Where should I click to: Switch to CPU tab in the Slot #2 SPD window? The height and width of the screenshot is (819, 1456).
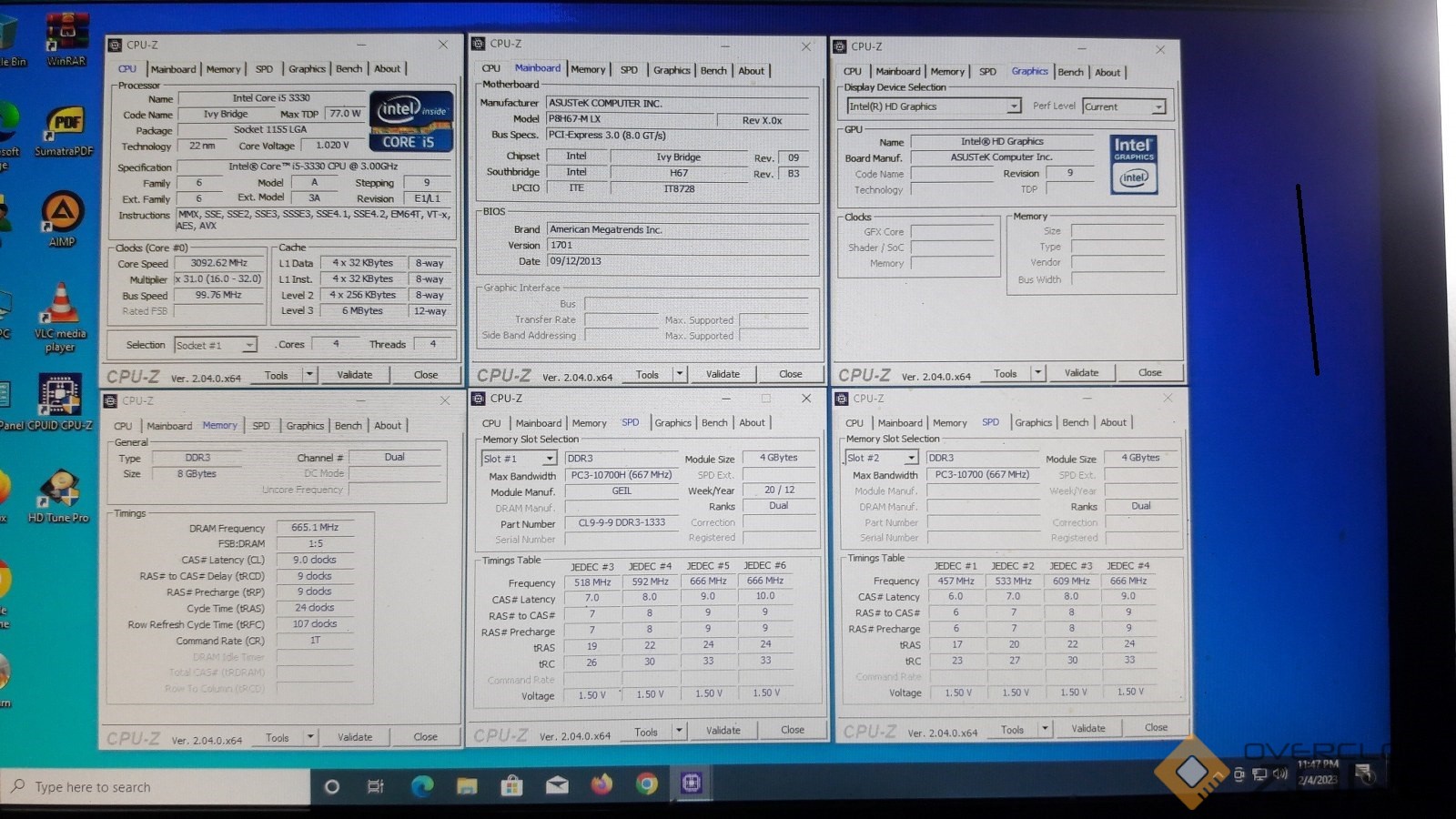pyautogui.click(x=854, y=422)
